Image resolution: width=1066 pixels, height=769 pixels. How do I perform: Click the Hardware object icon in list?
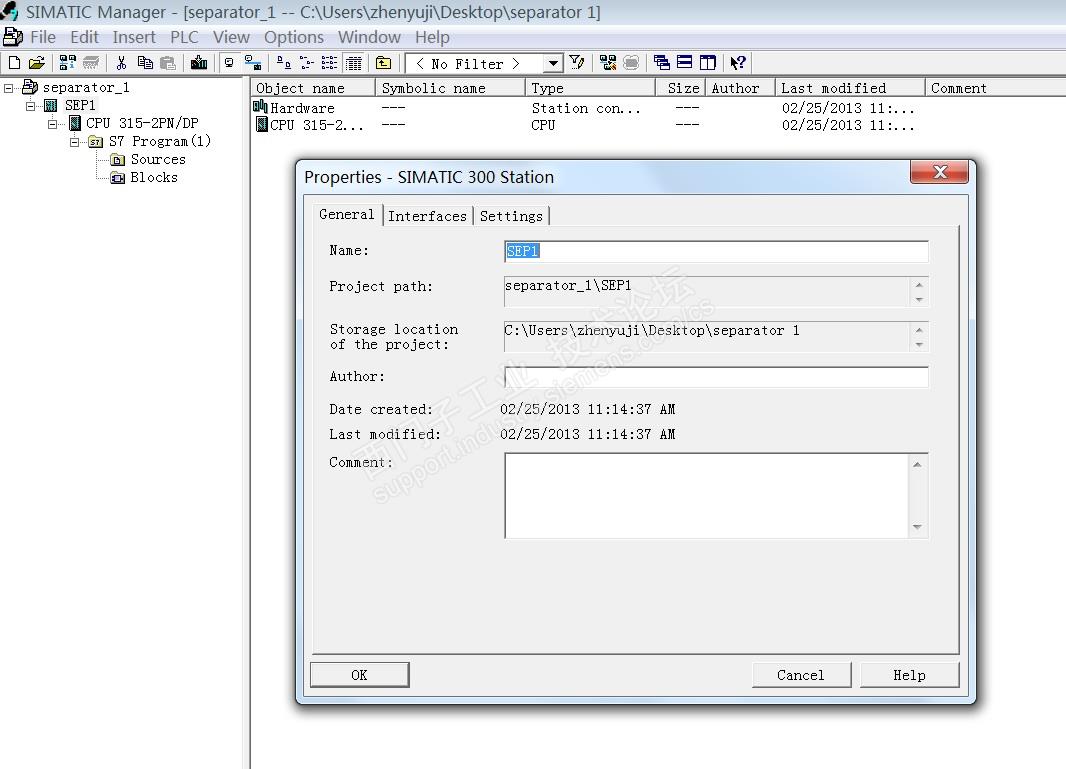[260, 107]
